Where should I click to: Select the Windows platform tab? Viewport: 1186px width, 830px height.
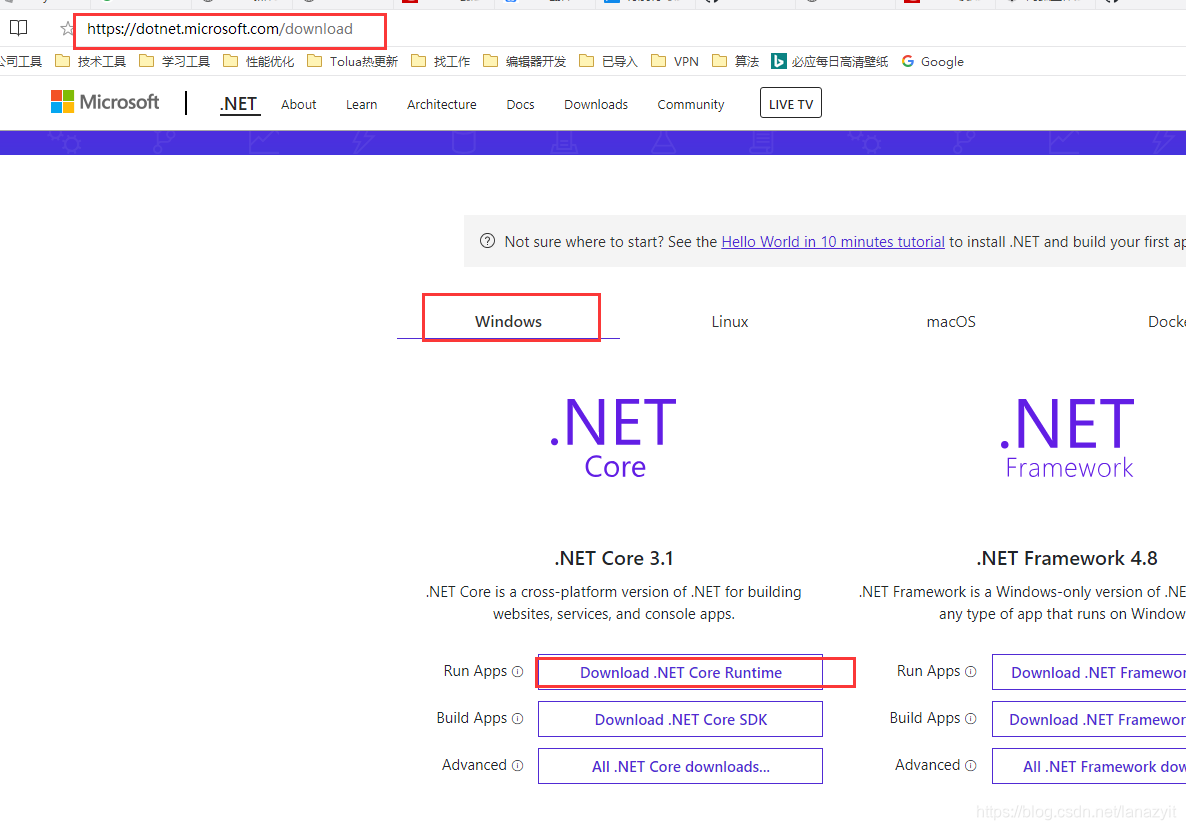(508, 322)
